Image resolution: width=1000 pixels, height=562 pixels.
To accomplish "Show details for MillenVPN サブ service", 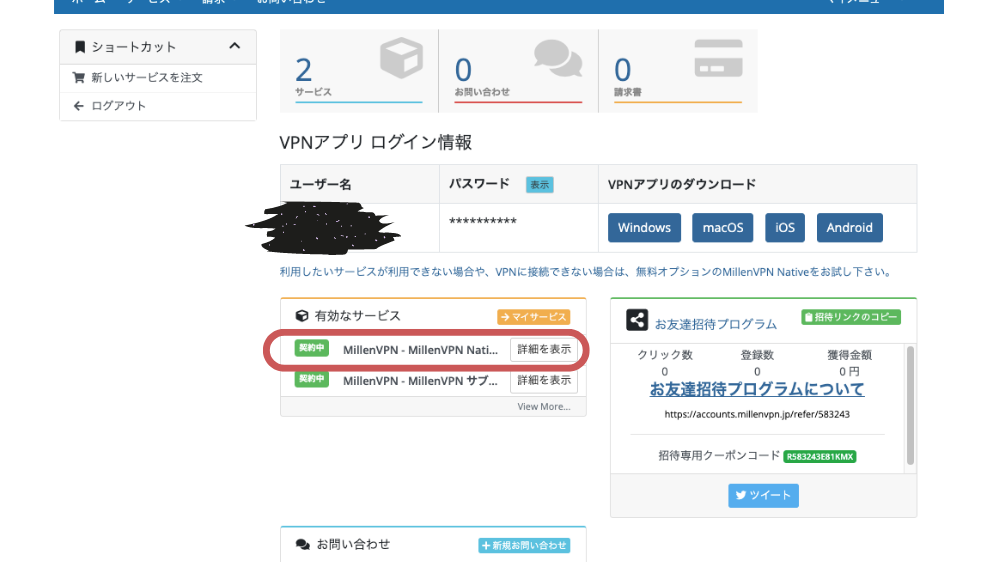I will pyautogui.click(x=543, y=380).
